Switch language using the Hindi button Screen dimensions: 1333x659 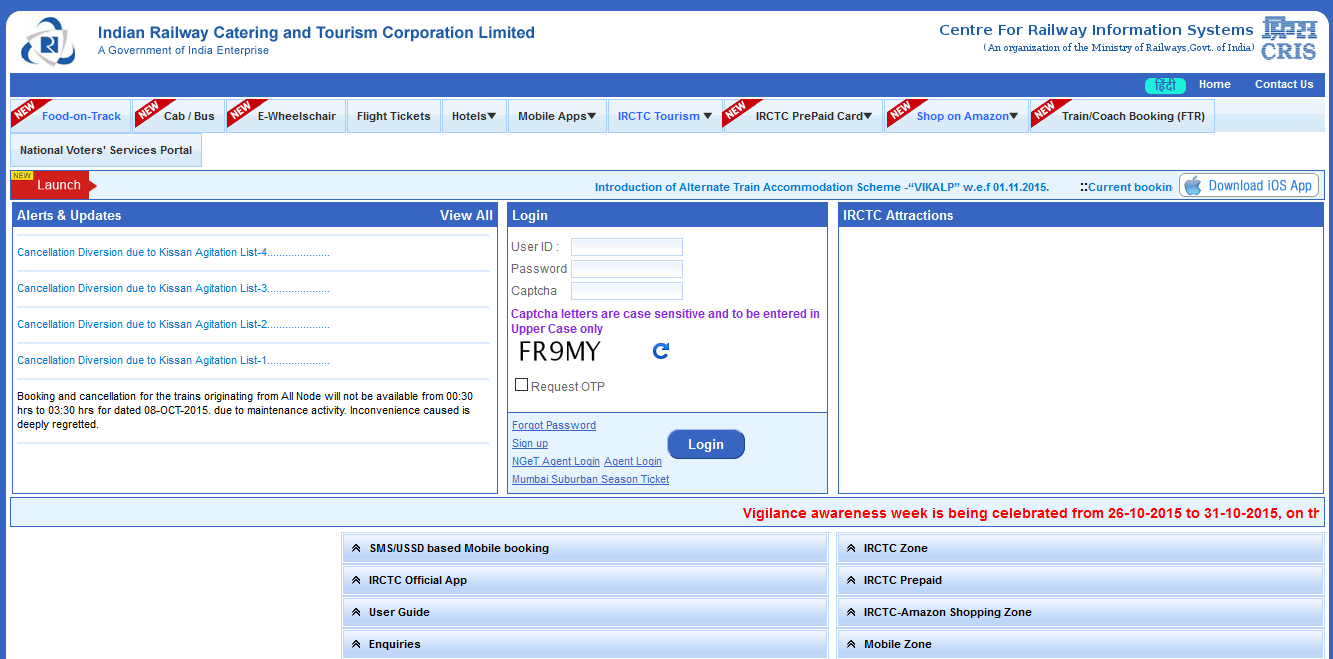tap(1165, 85)
